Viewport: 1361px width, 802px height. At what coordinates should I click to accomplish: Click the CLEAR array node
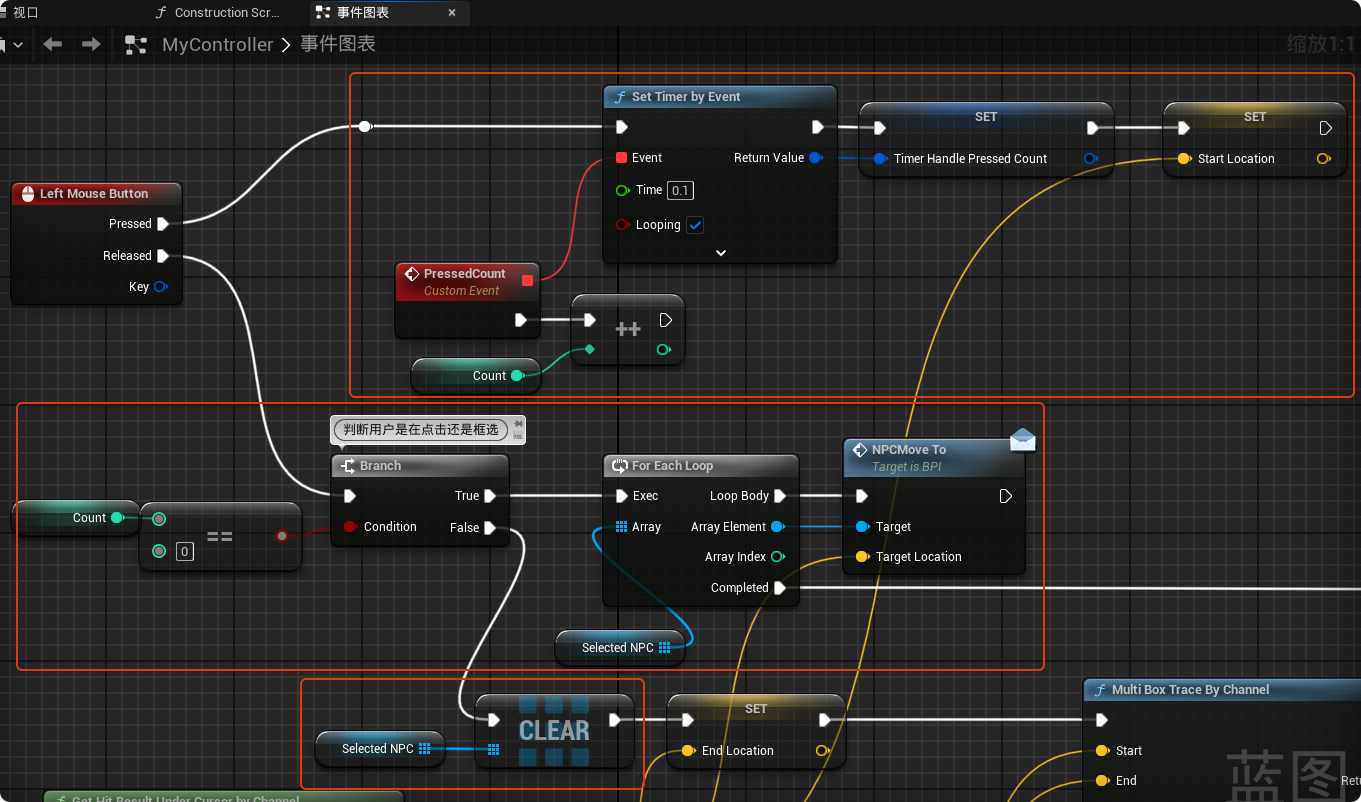tap(554, 731)
